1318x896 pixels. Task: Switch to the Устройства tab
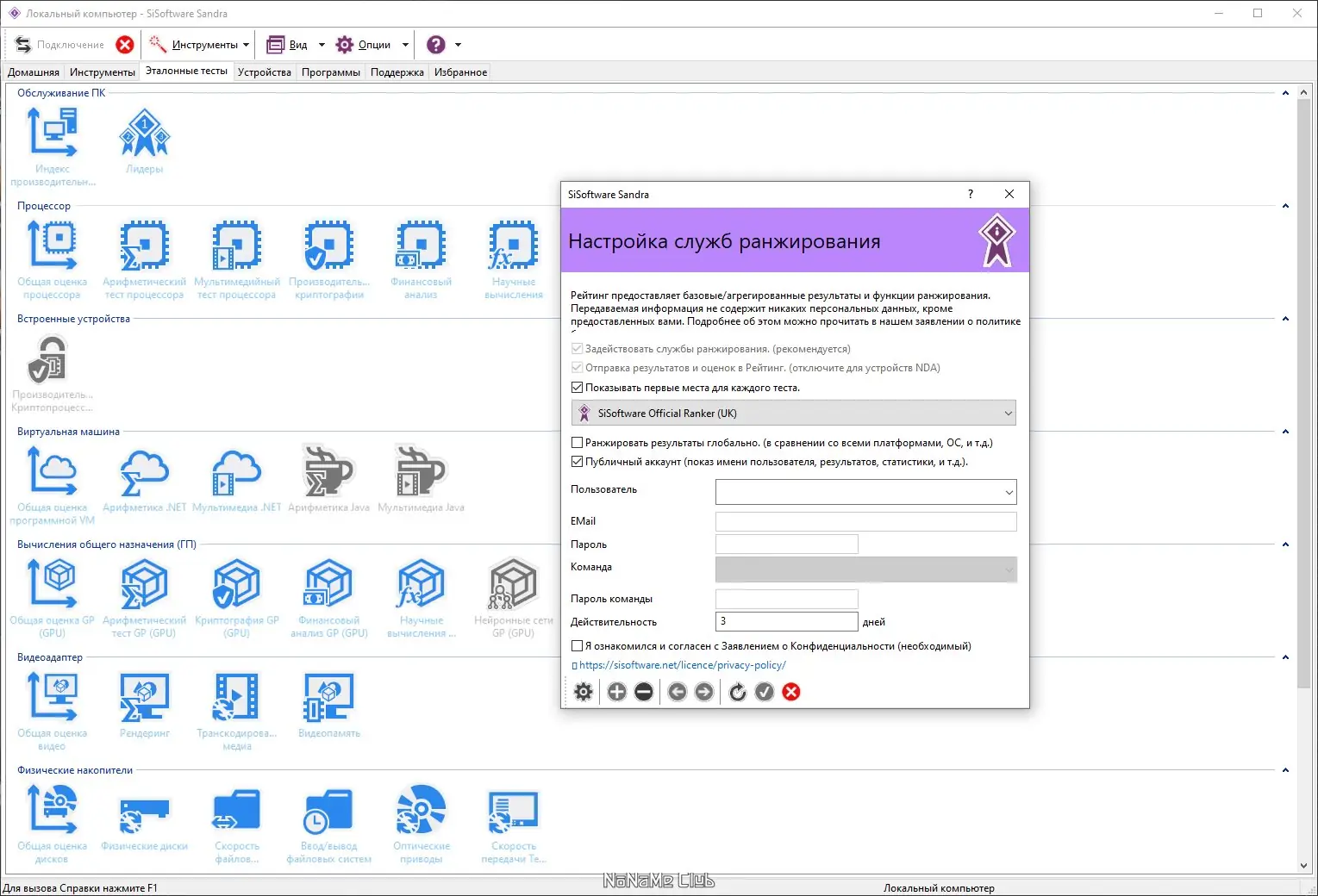(265, 72)
